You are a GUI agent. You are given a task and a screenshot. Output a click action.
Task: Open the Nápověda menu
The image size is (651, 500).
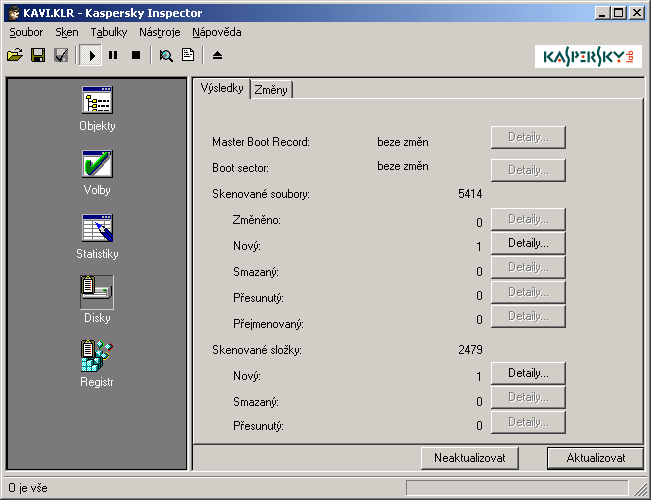[x=217, y=32]
